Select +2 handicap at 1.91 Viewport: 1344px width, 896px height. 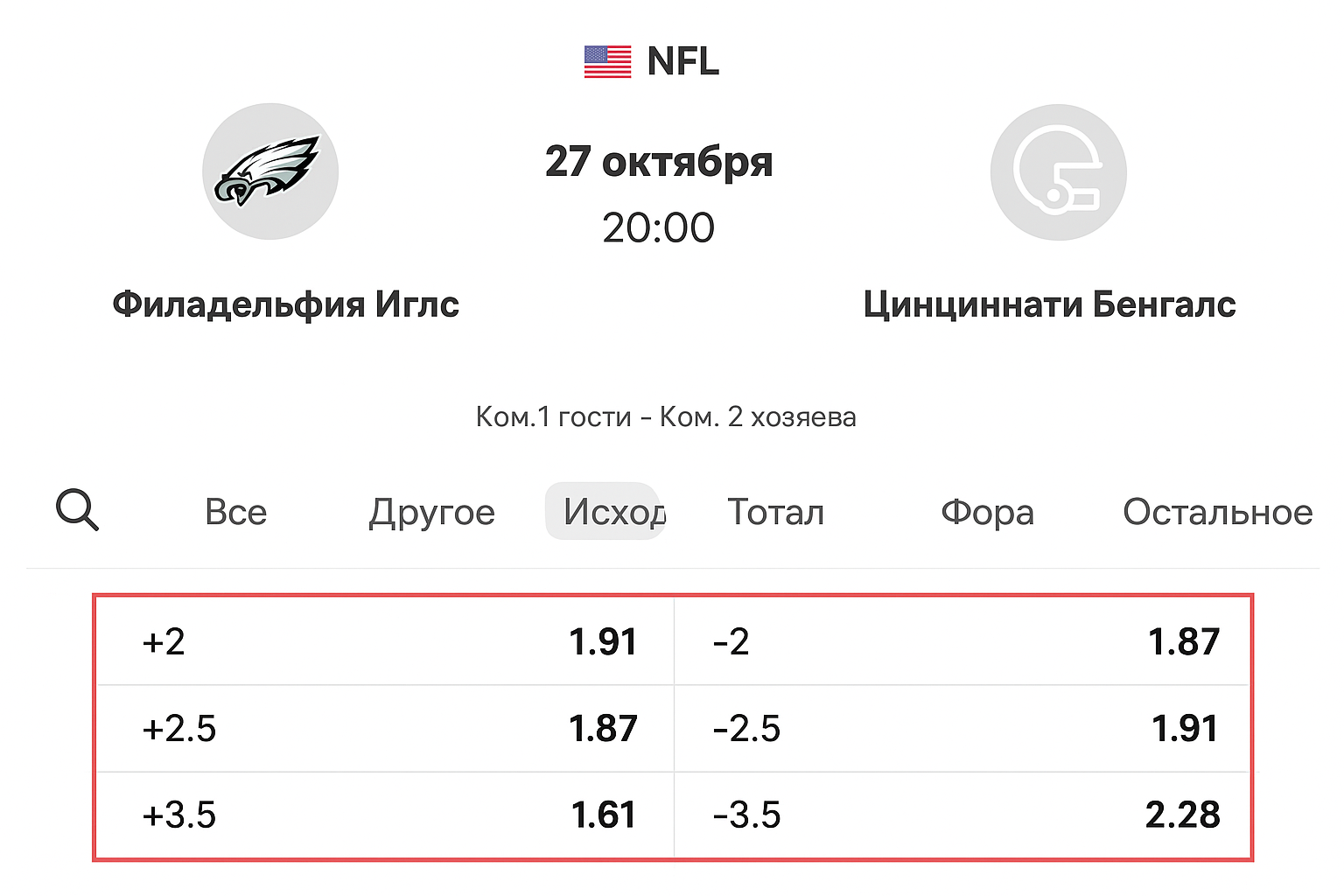[385, 641]
